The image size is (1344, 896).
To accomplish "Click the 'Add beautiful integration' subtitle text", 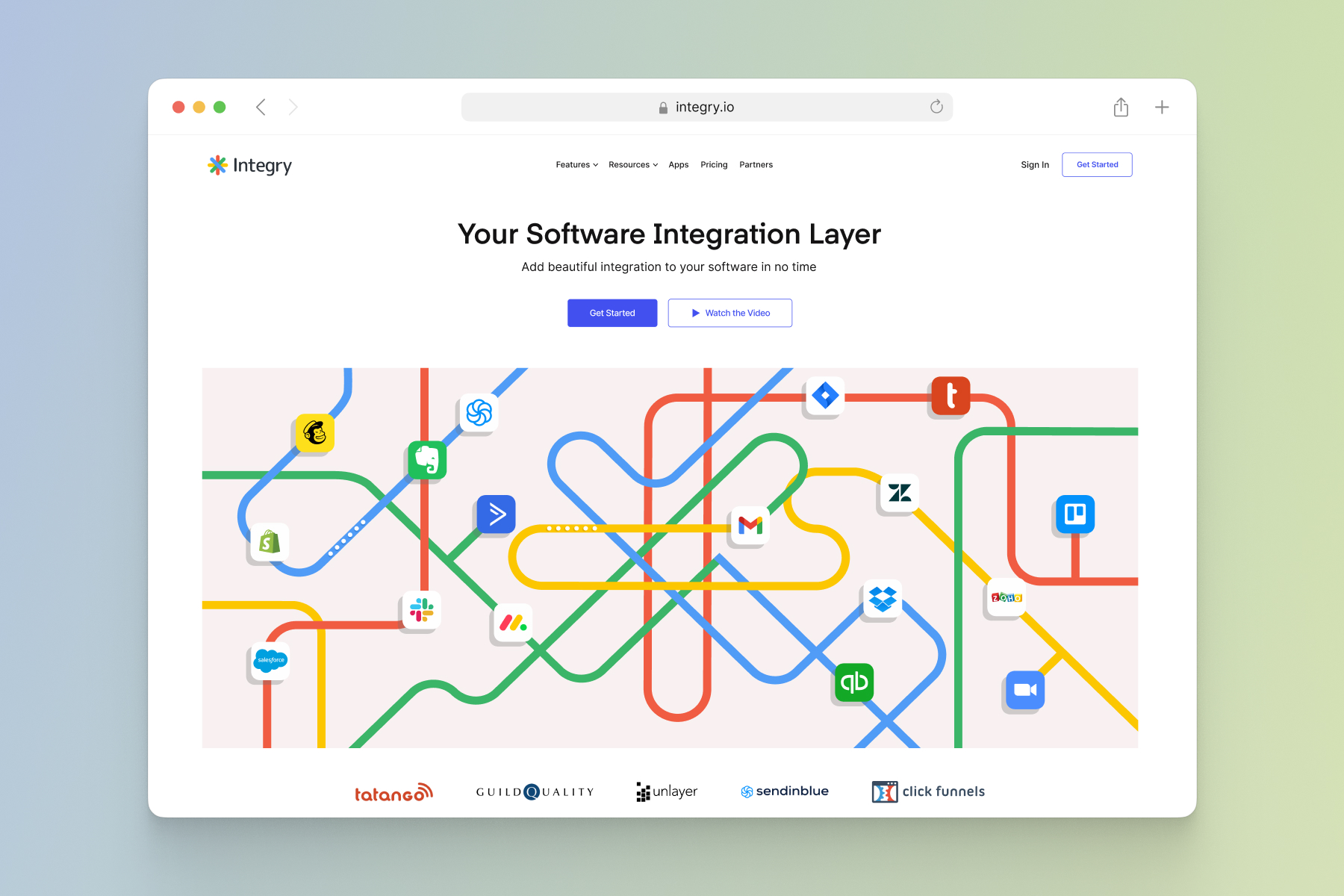I will [669, 267].
